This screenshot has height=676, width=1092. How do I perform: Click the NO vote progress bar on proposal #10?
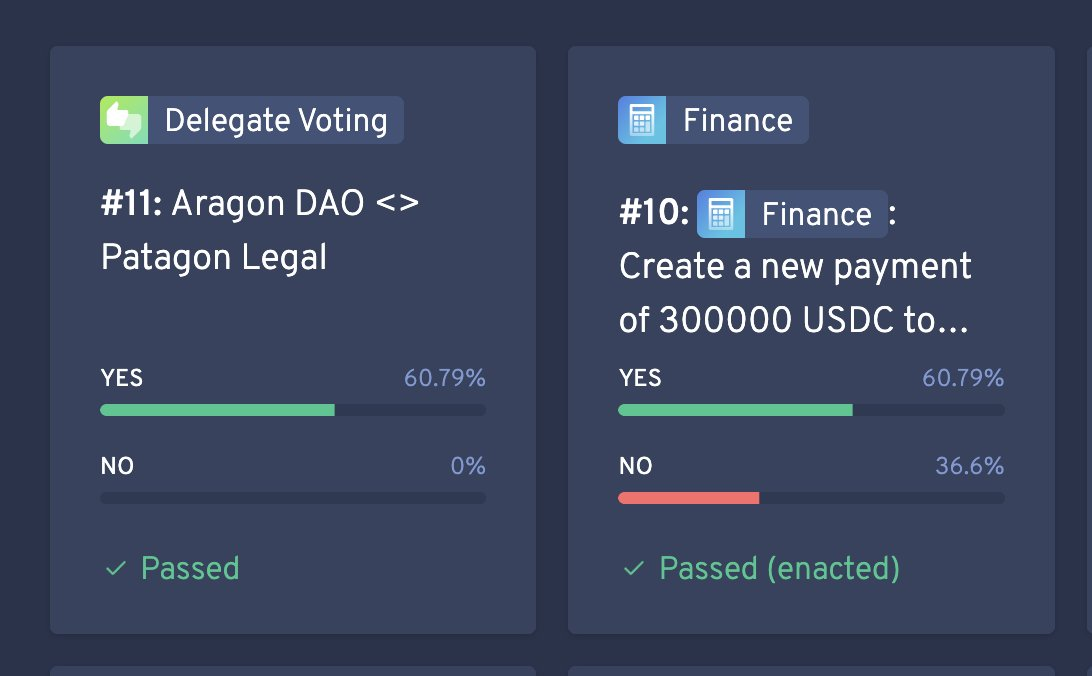coord(811,497)
